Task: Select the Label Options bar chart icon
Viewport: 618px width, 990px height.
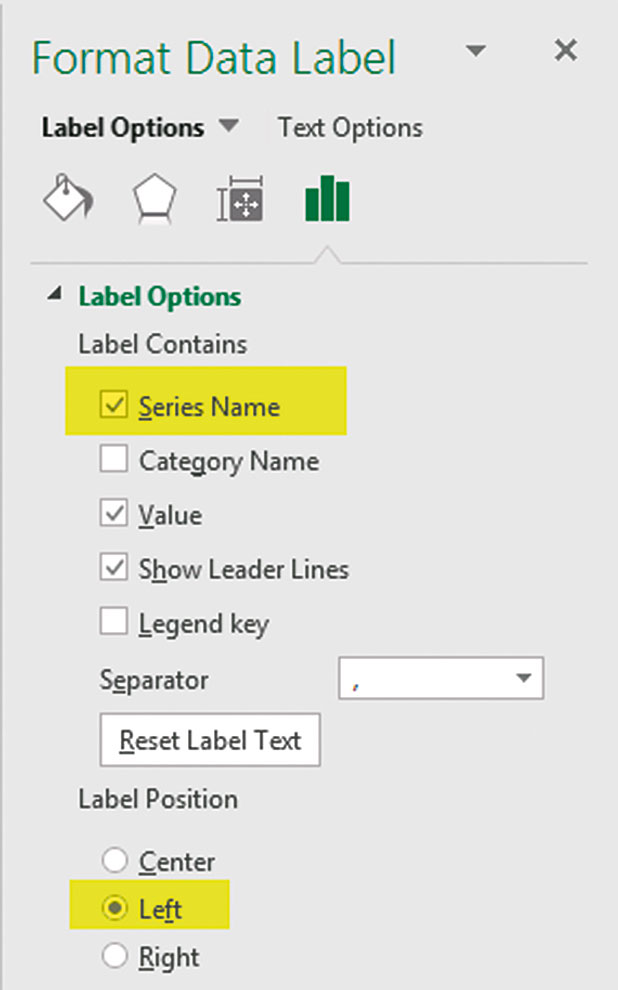Action: tap(327, 199)
